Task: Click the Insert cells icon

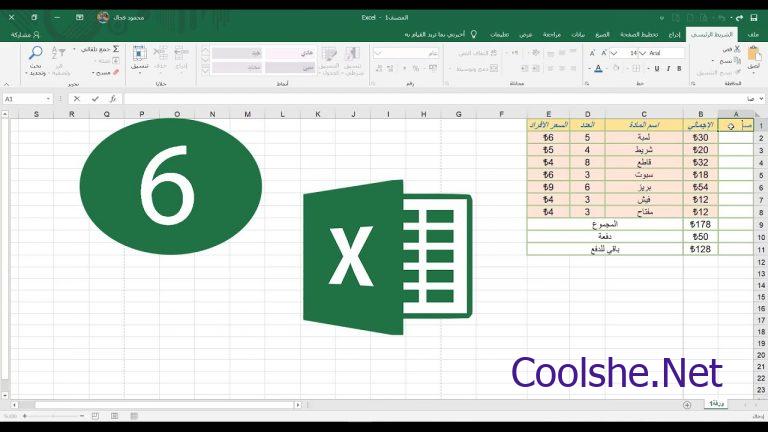Action: (x=181, y=53)
